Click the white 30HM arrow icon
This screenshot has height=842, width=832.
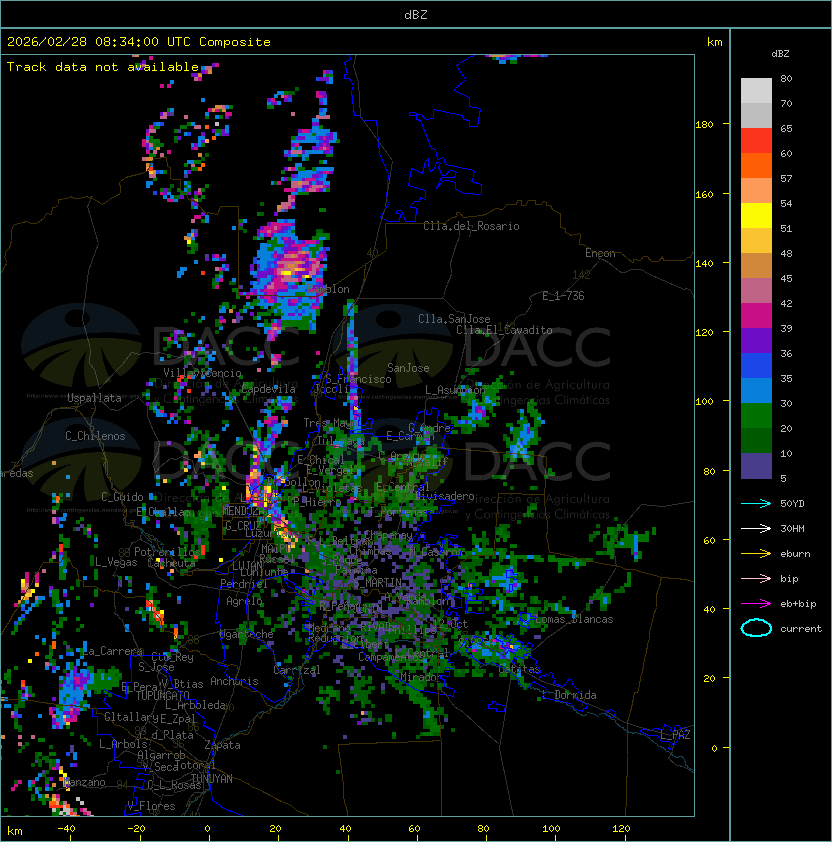pos(756,528)
